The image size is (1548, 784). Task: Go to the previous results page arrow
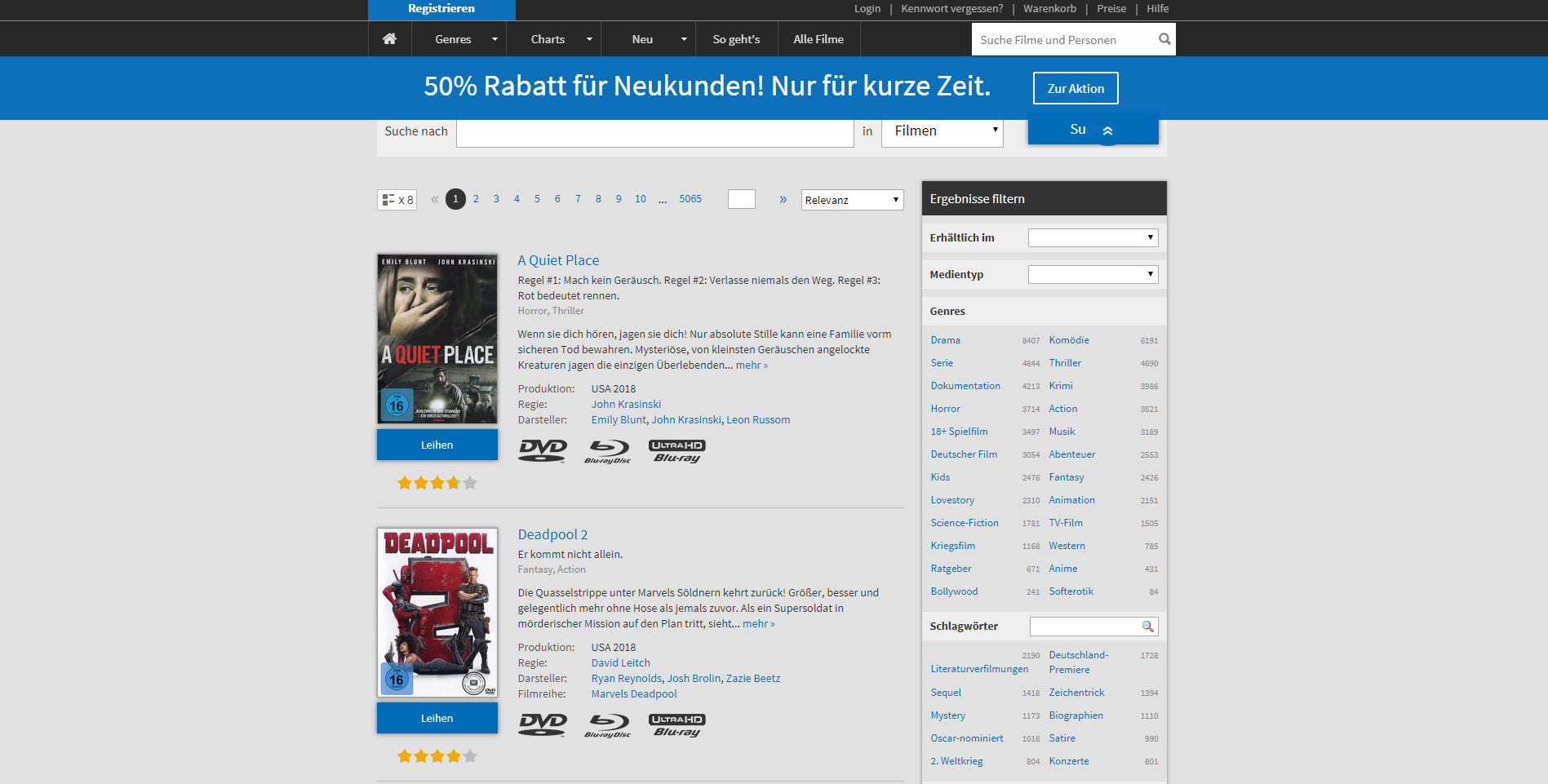pos(435,199)
